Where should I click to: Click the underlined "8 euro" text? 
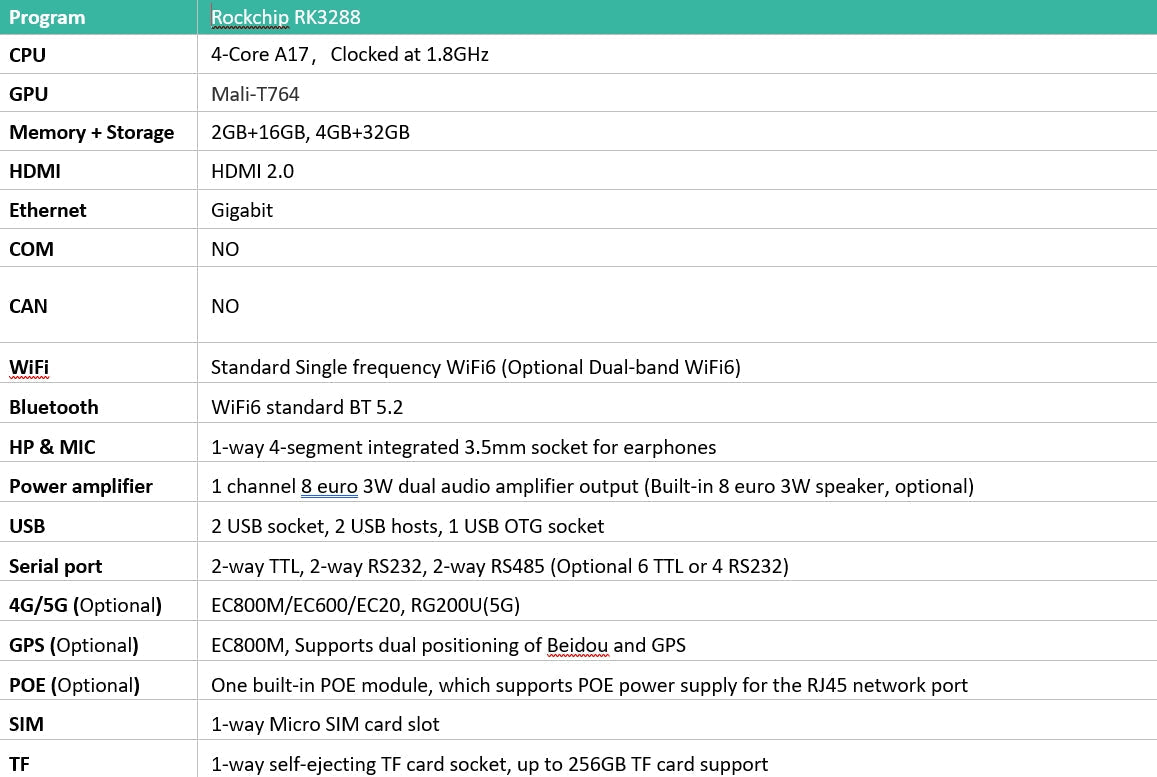click(329, 487)
